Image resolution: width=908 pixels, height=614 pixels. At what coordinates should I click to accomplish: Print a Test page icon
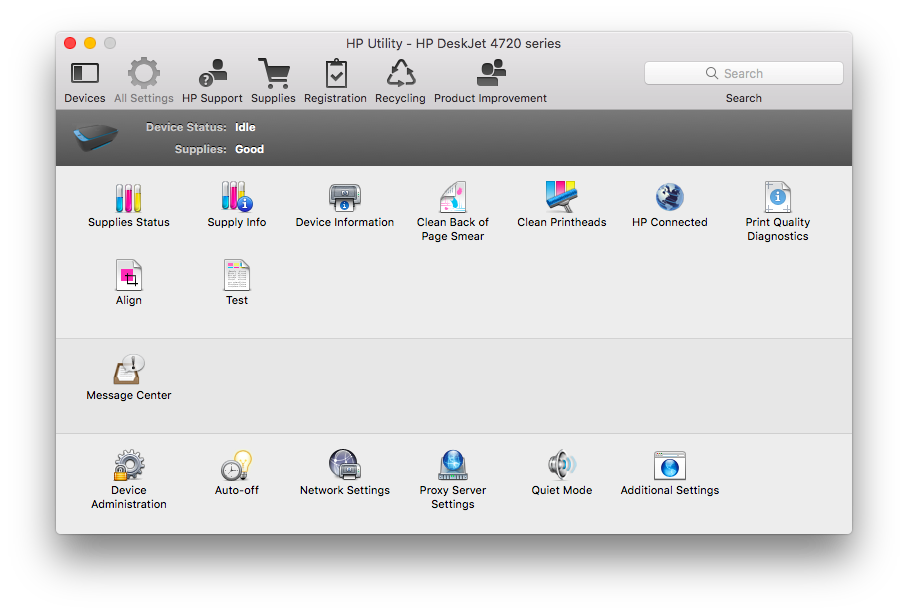[237, 275]
